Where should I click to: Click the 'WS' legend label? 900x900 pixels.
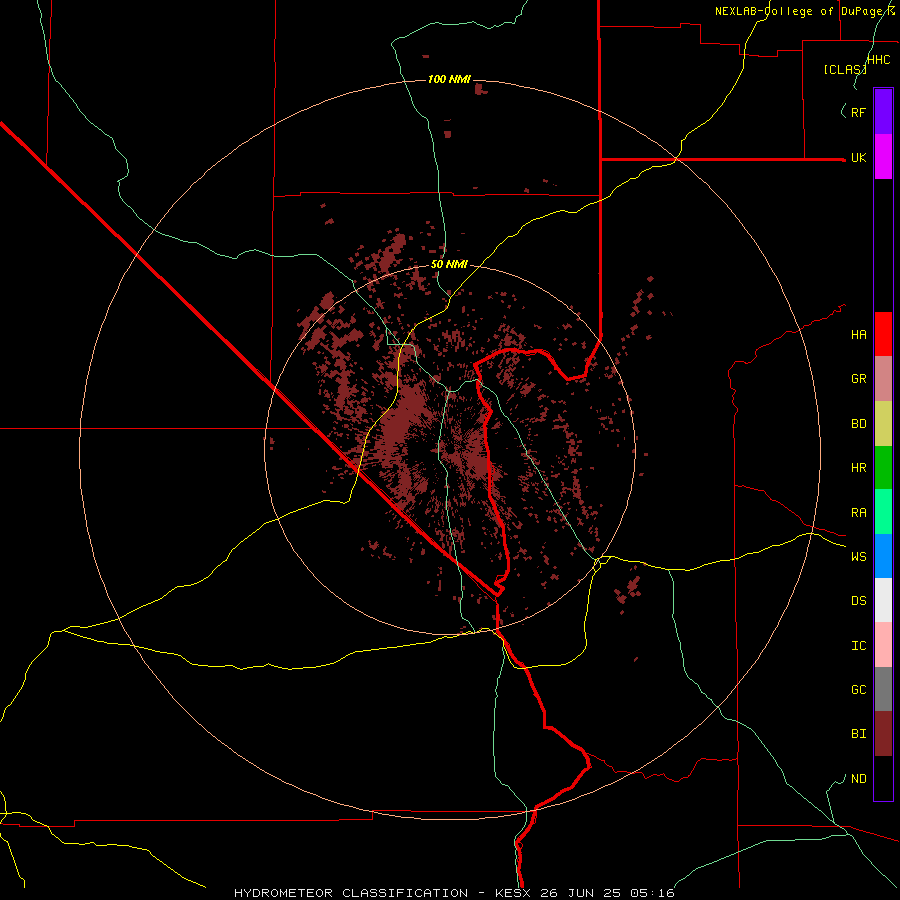(x=858, y=557)
